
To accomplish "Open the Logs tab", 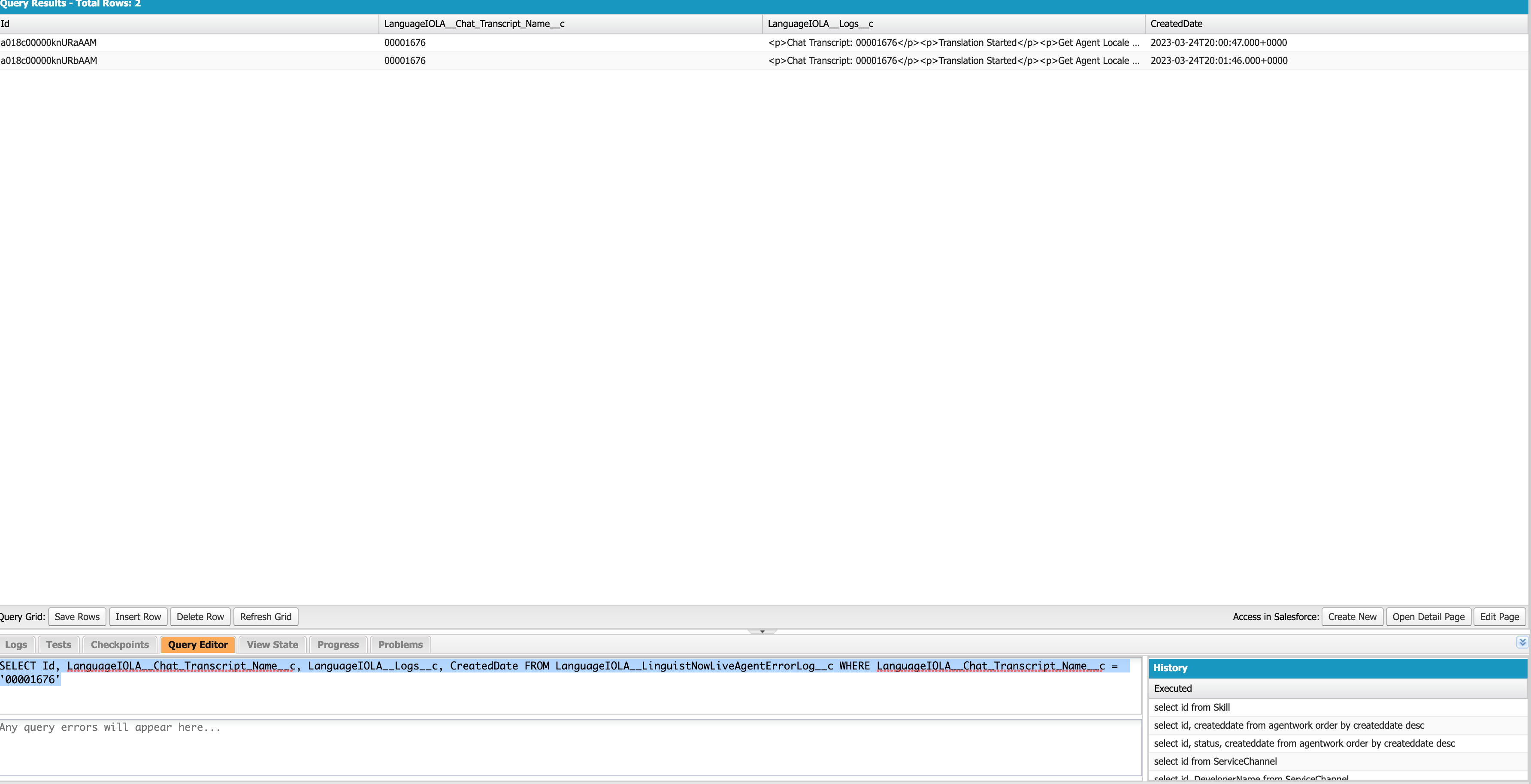I will pyautogui.click(x=16, y=645).
